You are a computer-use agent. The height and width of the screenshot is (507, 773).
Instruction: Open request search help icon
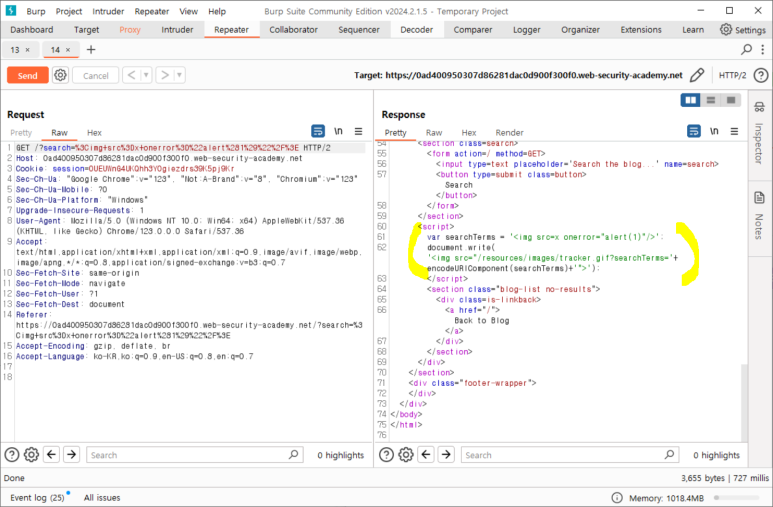tap(12, 454)
